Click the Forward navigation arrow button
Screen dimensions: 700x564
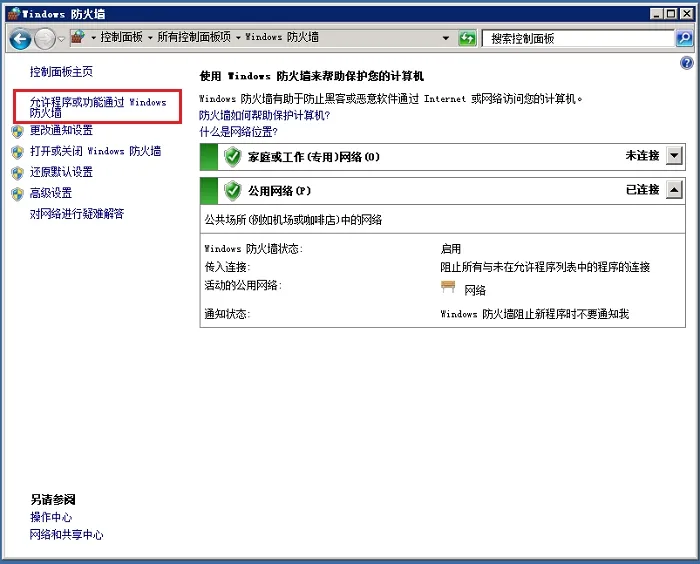45,39
